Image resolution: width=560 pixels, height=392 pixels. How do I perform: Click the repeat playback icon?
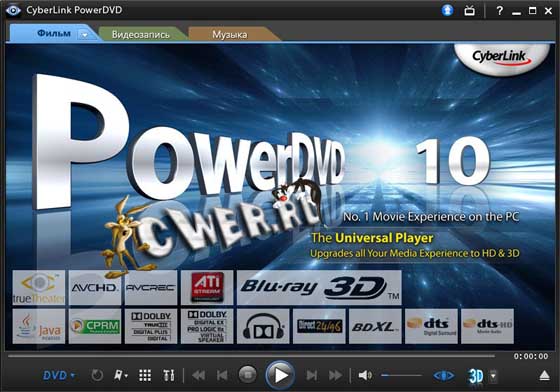coord(97,376)
